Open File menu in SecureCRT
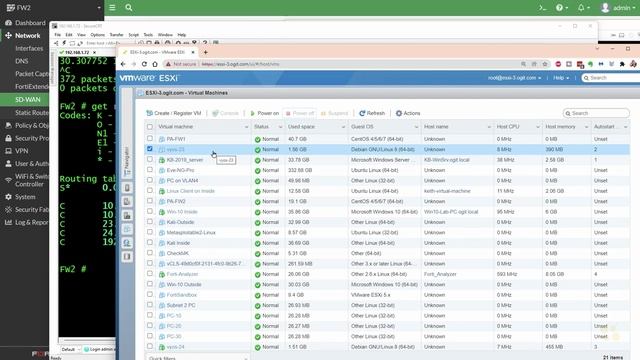Screen dimensions: 640x360 58,35
